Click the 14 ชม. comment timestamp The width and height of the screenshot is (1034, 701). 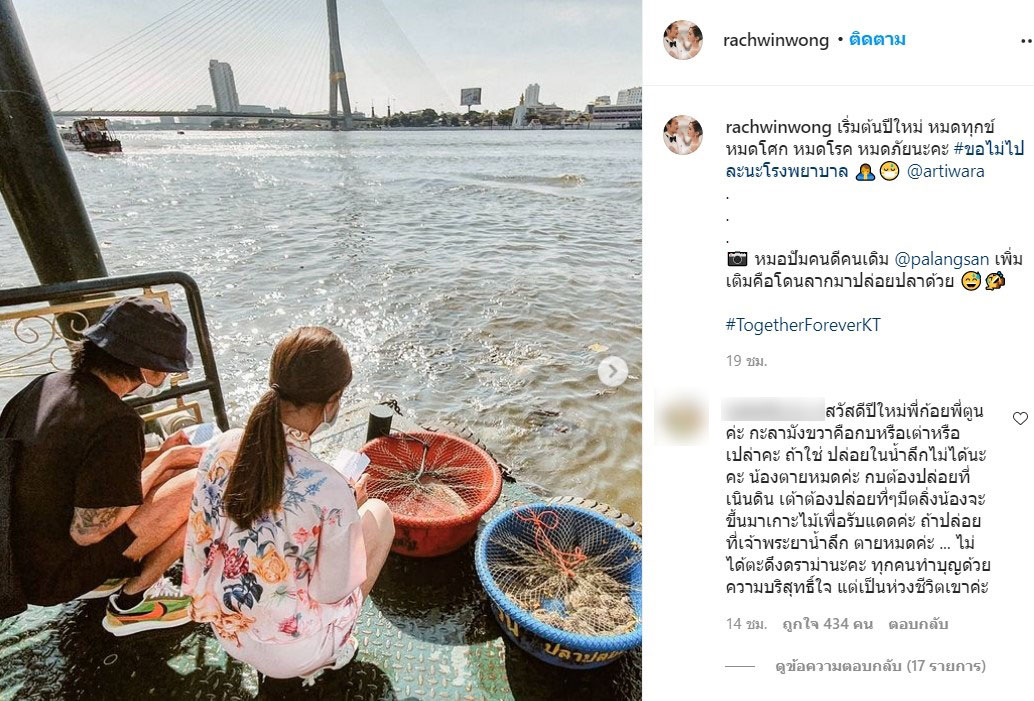(746, 624)
